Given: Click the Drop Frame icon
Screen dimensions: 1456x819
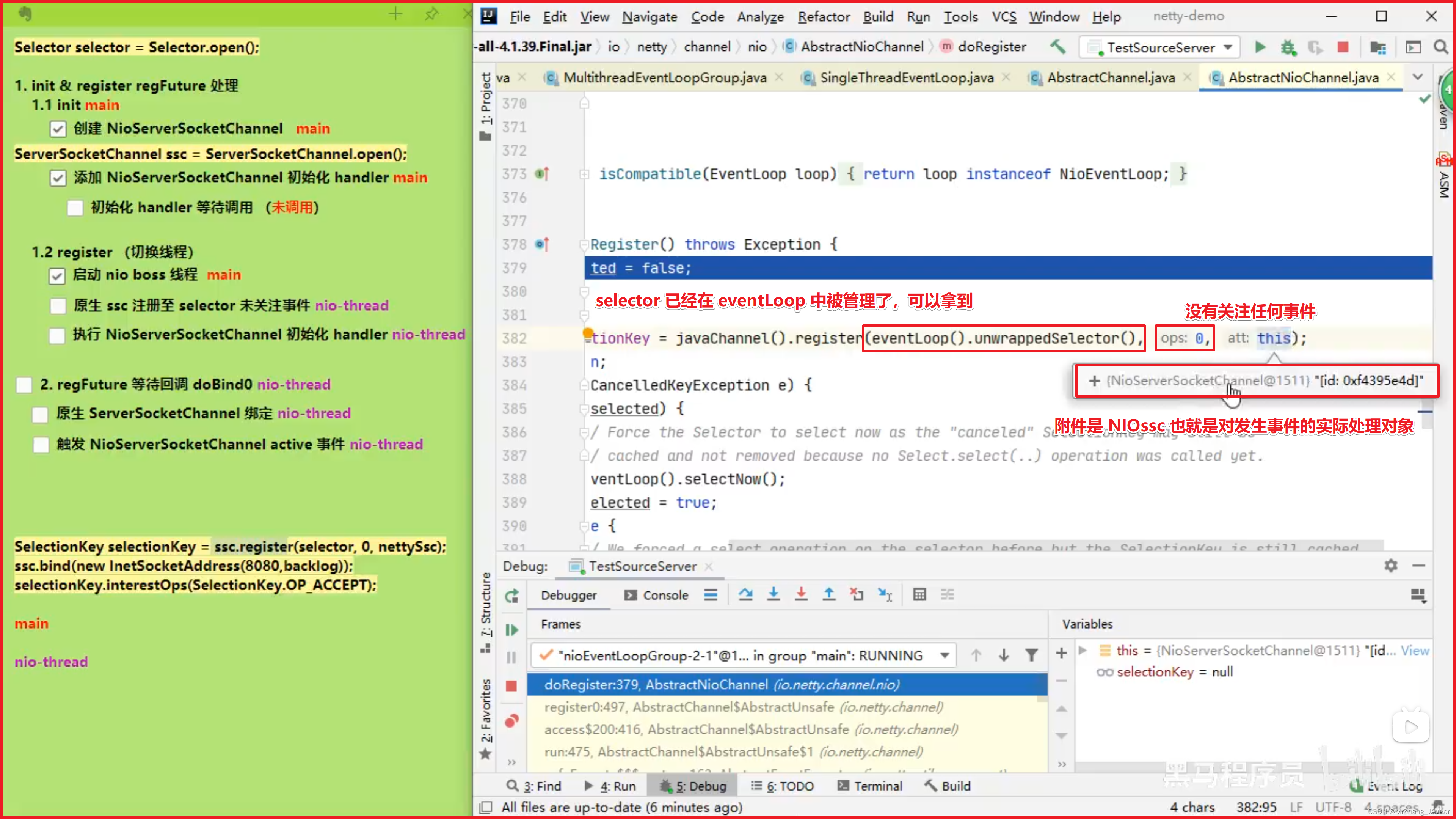Looking at the screenshot, I should coord(857,594).
